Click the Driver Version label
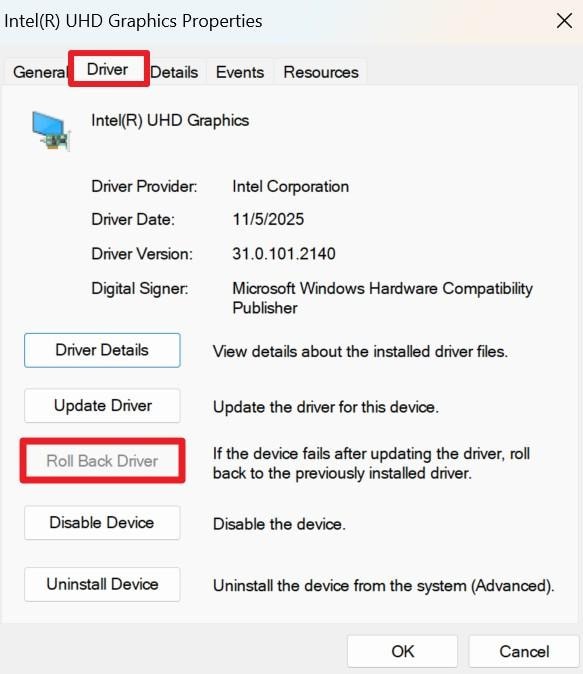Image resolution: width=583 pixels, height=674 pixels. (x=142, y=254)
